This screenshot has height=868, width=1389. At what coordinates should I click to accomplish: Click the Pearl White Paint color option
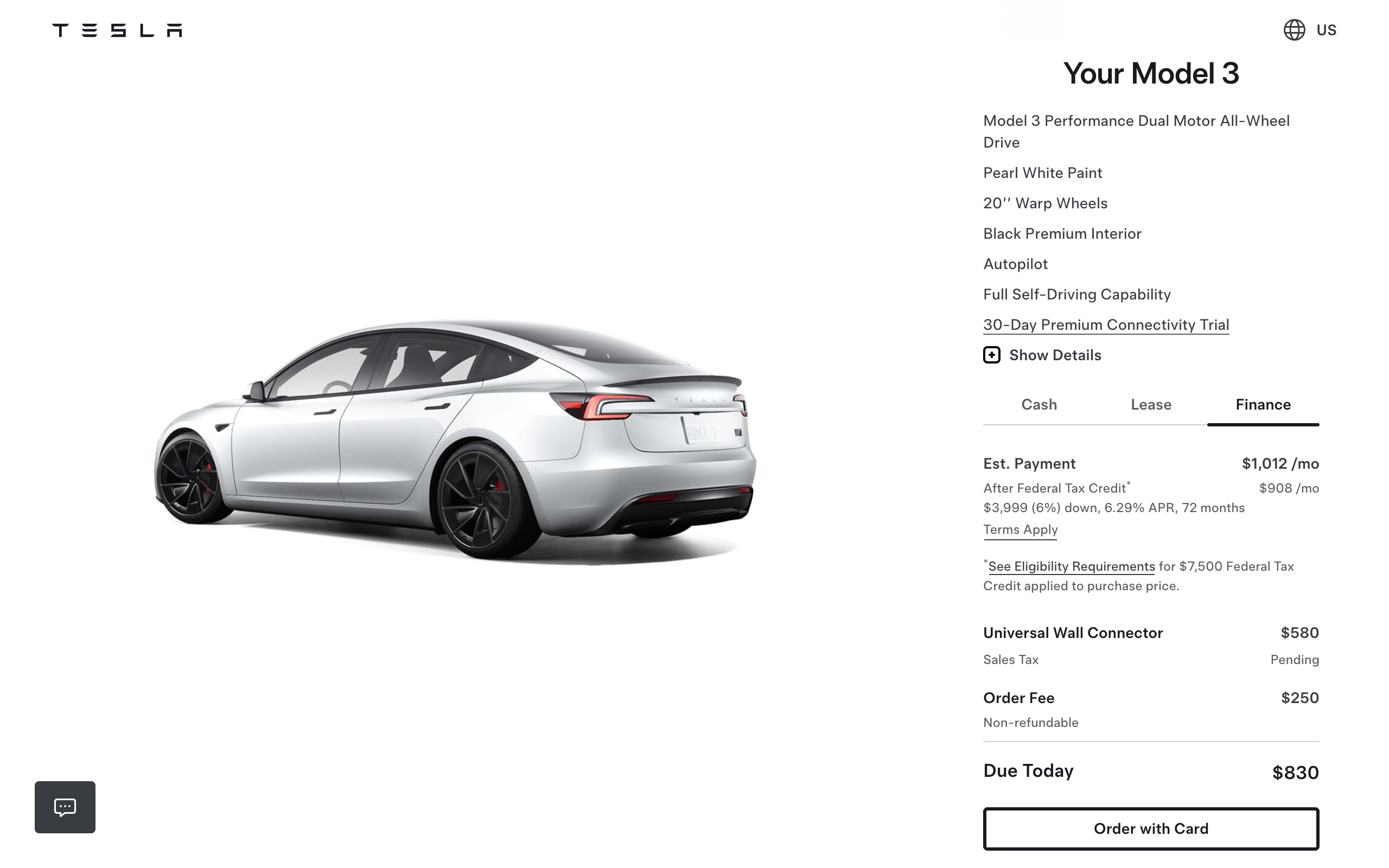pyautogui.click(x=1042, y=173)
